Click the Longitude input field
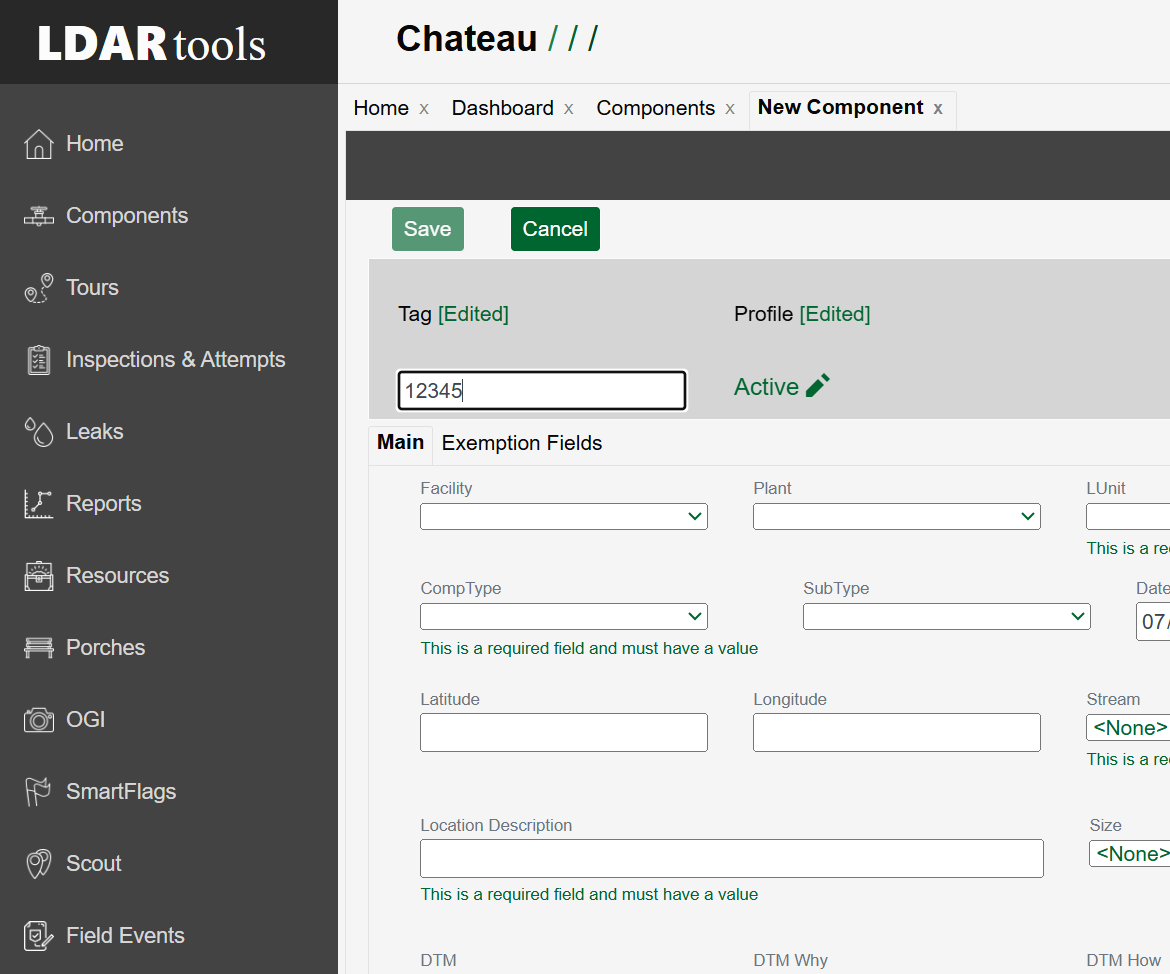 (896, 732)
